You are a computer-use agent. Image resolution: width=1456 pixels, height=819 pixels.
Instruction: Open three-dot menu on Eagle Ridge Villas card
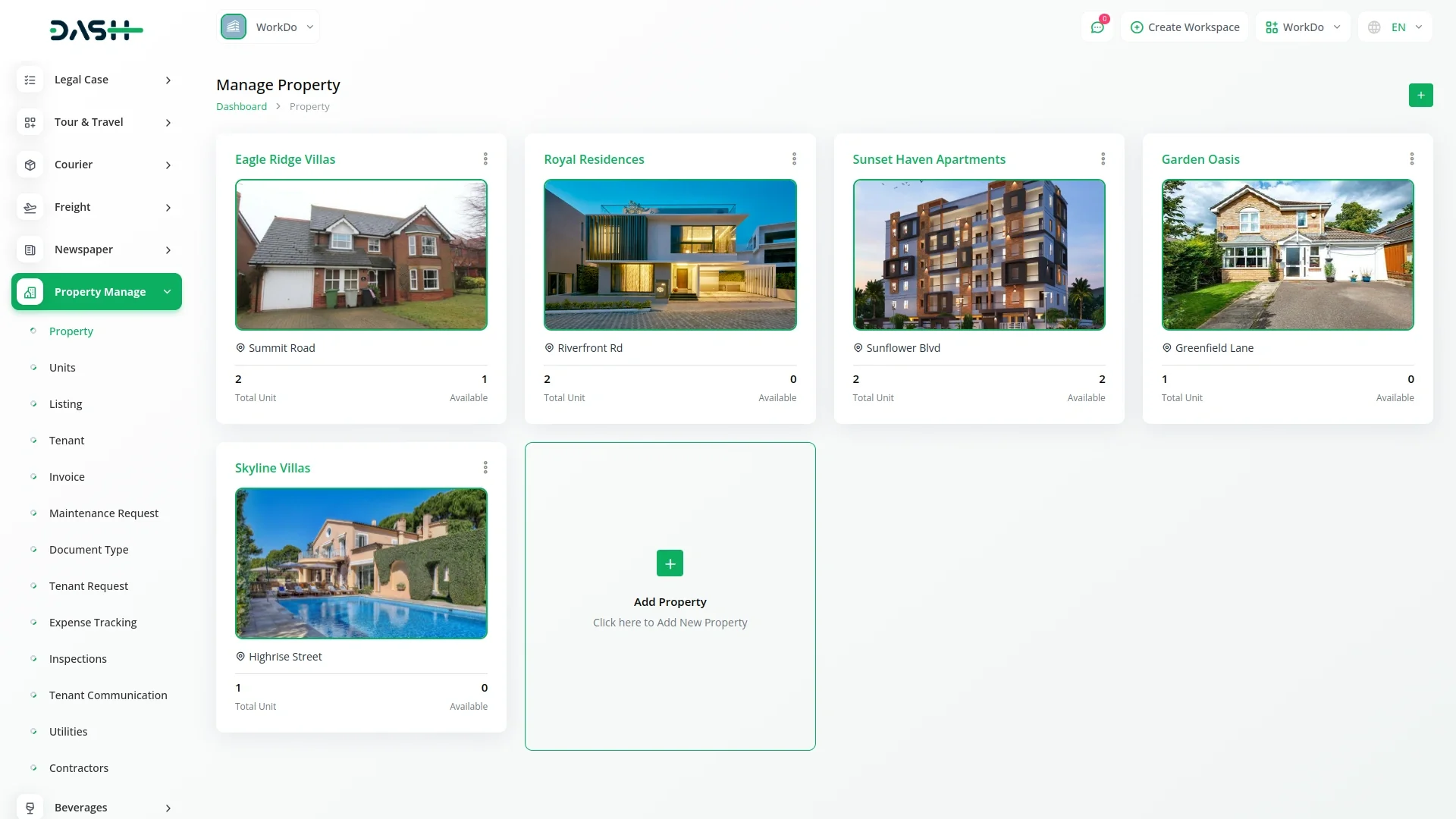[485, 159]
